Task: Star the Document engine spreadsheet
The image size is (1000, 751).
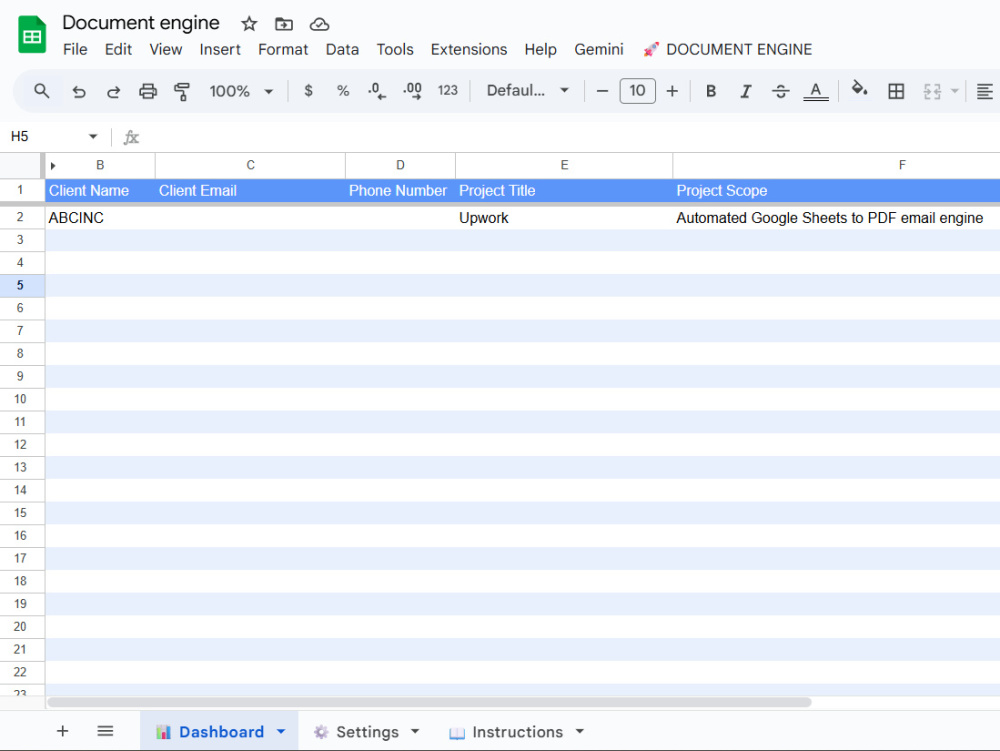Action: [249, 24]
